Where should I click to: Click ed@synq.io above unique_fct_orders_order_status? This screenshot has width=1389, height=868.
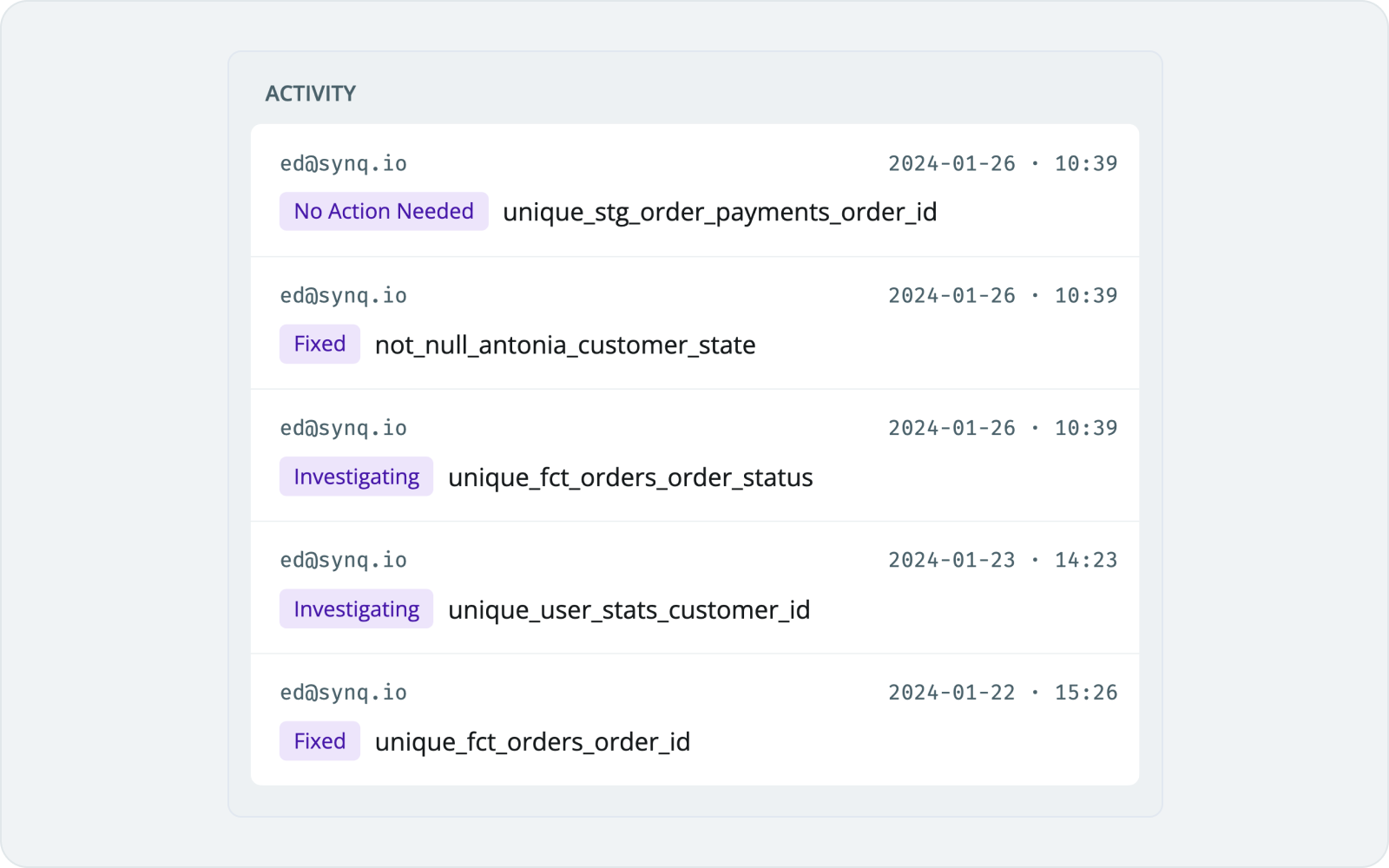[343, 428]
